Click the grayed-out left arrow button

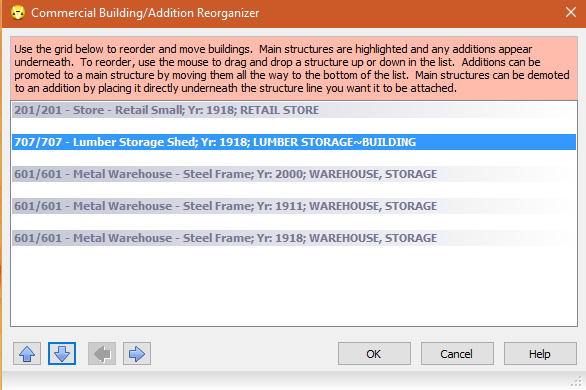(x=102, y=353)
